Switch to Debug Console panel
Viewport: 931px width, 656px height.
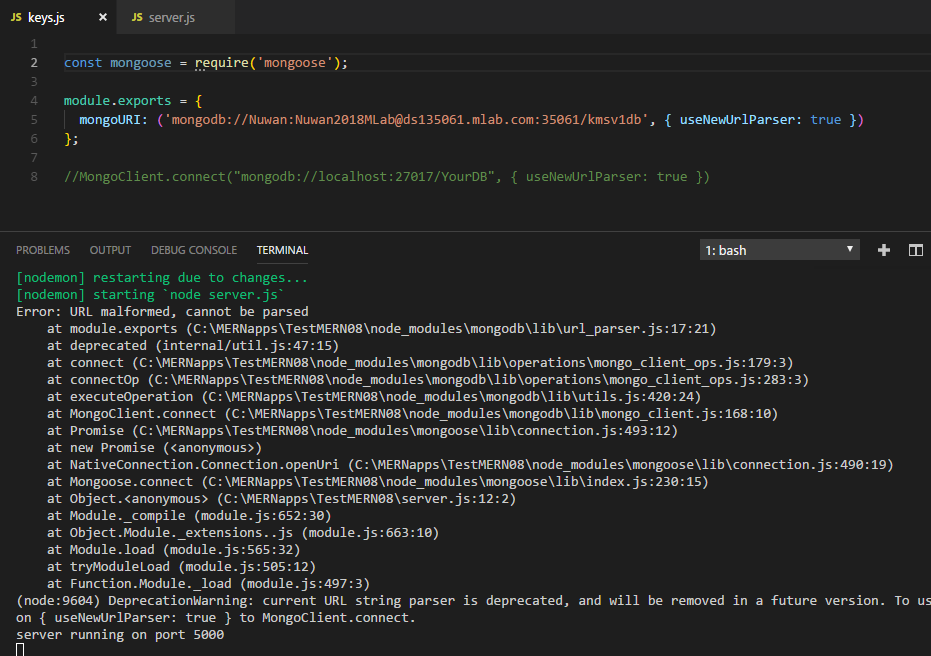[194, 250]
